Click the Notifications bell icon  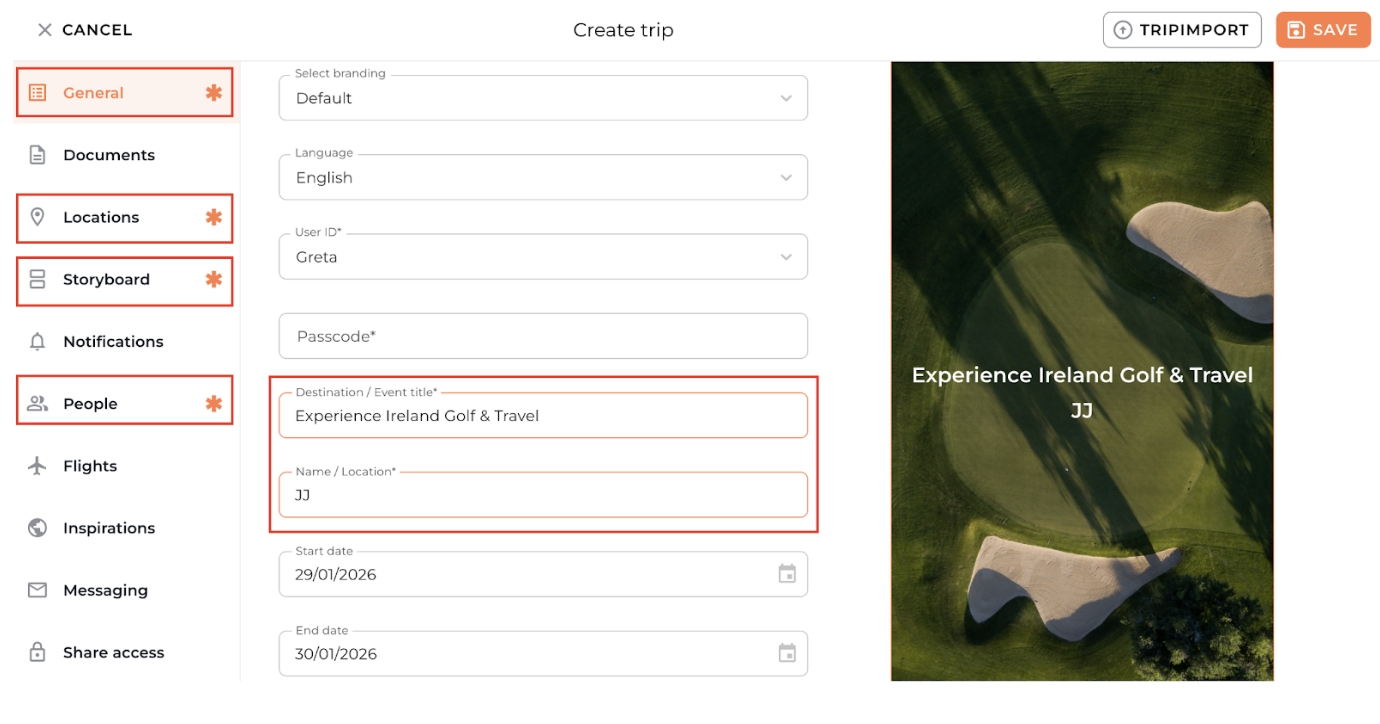pyautogui.click(x=37, y=342)
